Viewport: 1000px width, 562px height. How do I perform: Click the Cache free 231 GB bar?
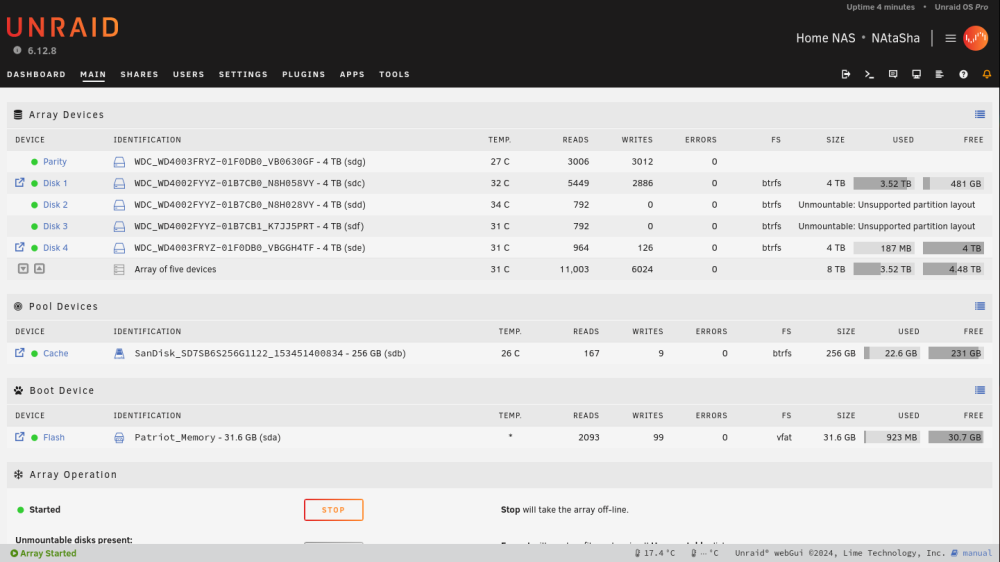click(x=956, y=353)
